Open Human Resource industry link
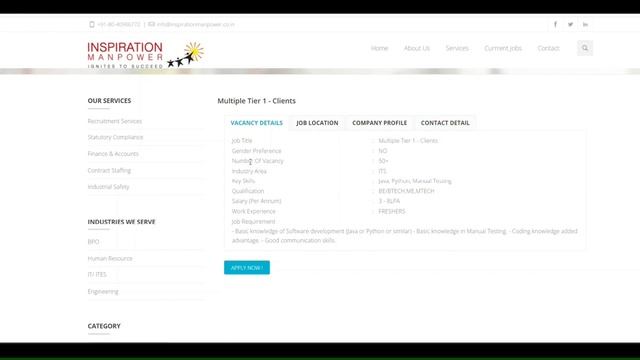The width and height of the screenshot is (640, 360). [110, 258]
